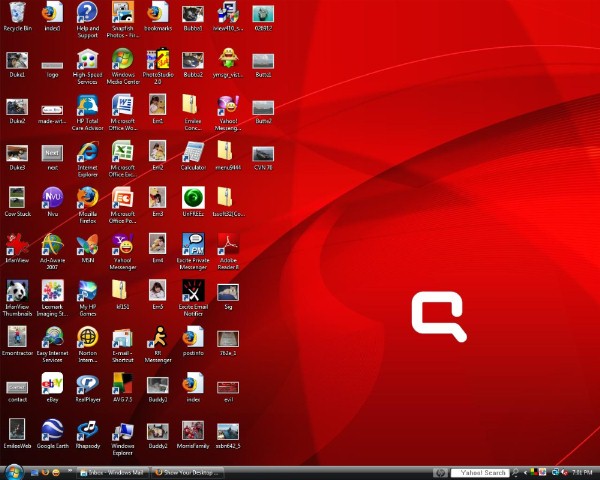Viewport: 600px width, 480px height.
Task: Expand the Quick Launch overflow chevron
Action: click(70, 471)
